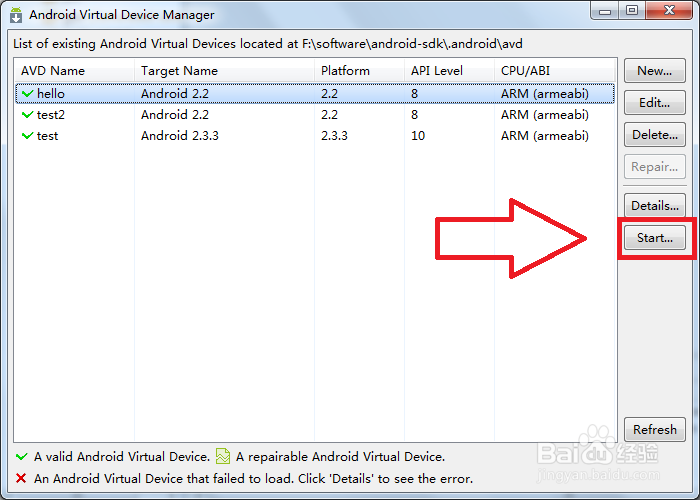Image resolution: width=700 pixels, height=500 pixels.
Task: Open the Details... dialog
Action: (x=654, y=206)
